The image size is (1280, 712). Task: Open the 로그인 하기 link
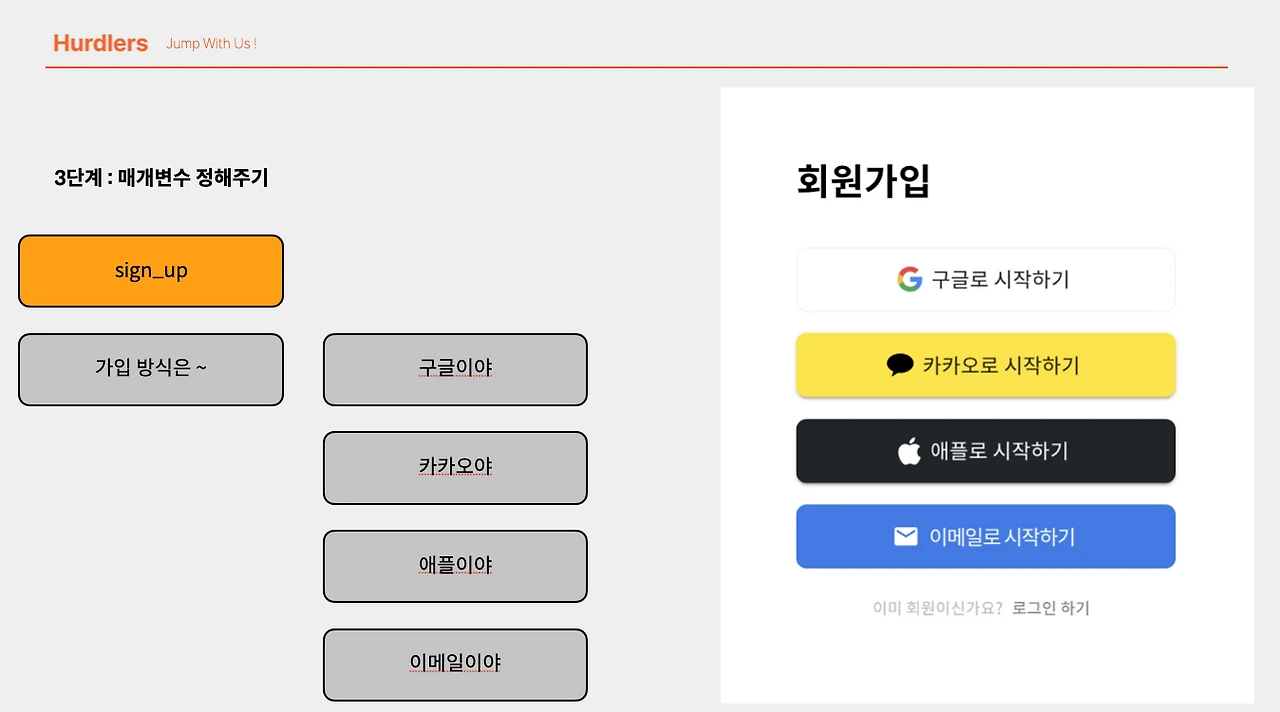(1051, 608)
